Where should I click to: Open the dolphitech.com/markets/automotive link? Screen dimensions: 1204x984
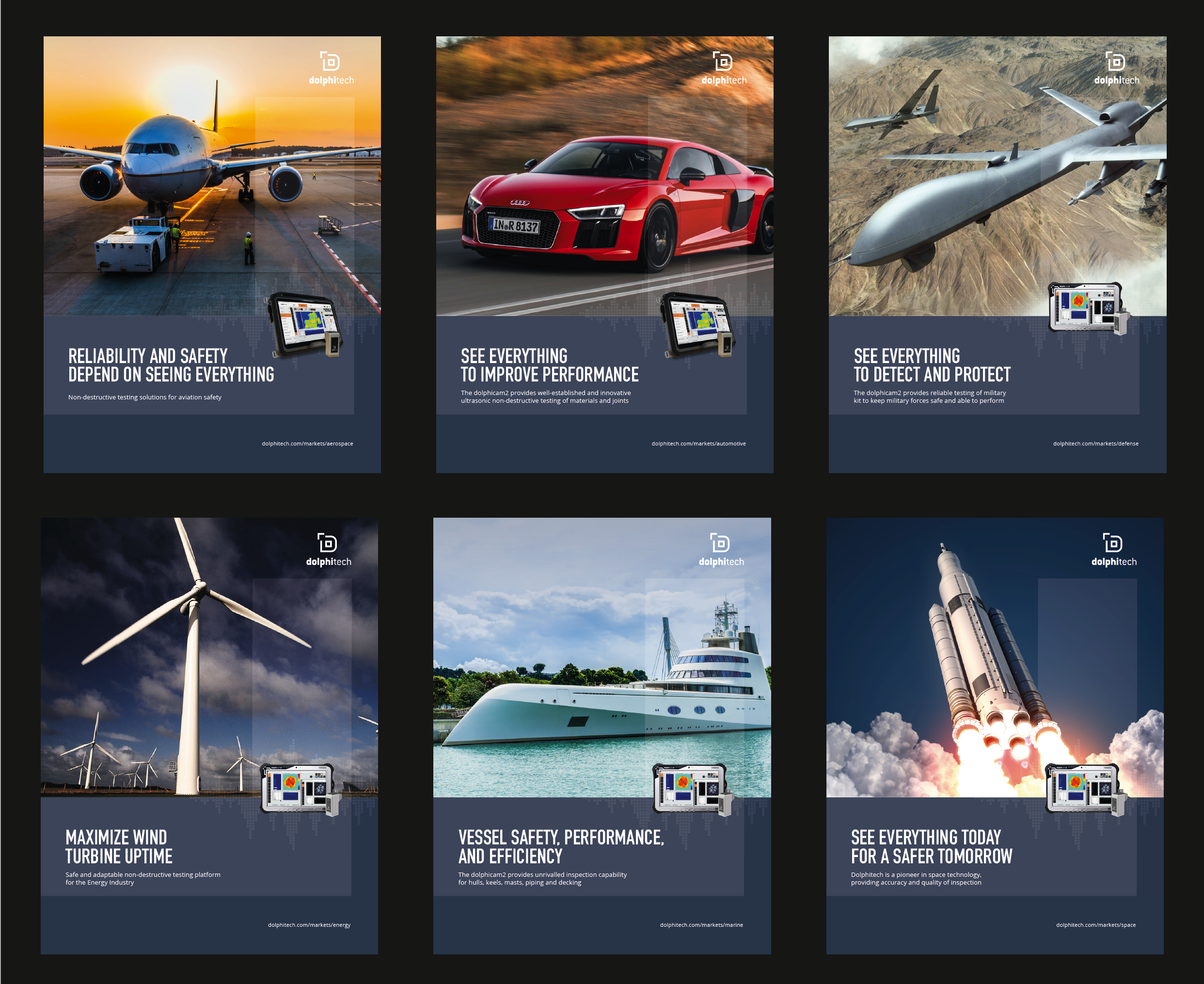pyautogui.click(x=698, y=444)
